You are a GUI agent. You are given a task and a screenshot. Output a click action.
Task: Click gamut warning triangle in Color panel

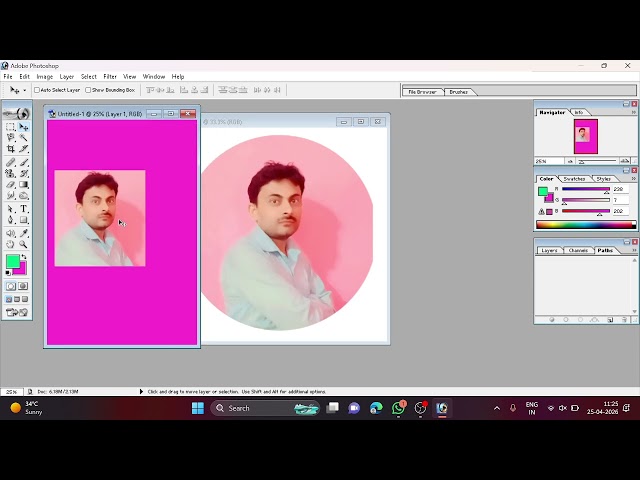click(x=541, y=211)
